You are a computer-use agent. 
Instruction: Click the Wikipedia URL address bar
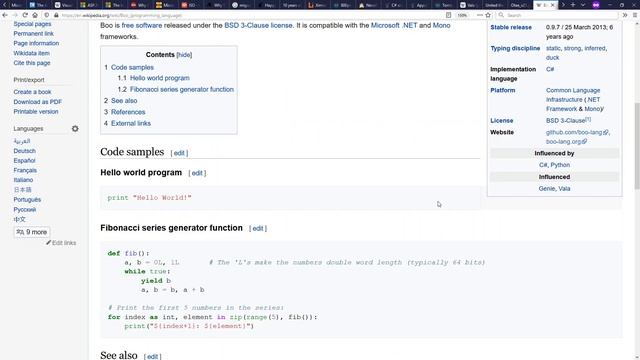(245, 15)
